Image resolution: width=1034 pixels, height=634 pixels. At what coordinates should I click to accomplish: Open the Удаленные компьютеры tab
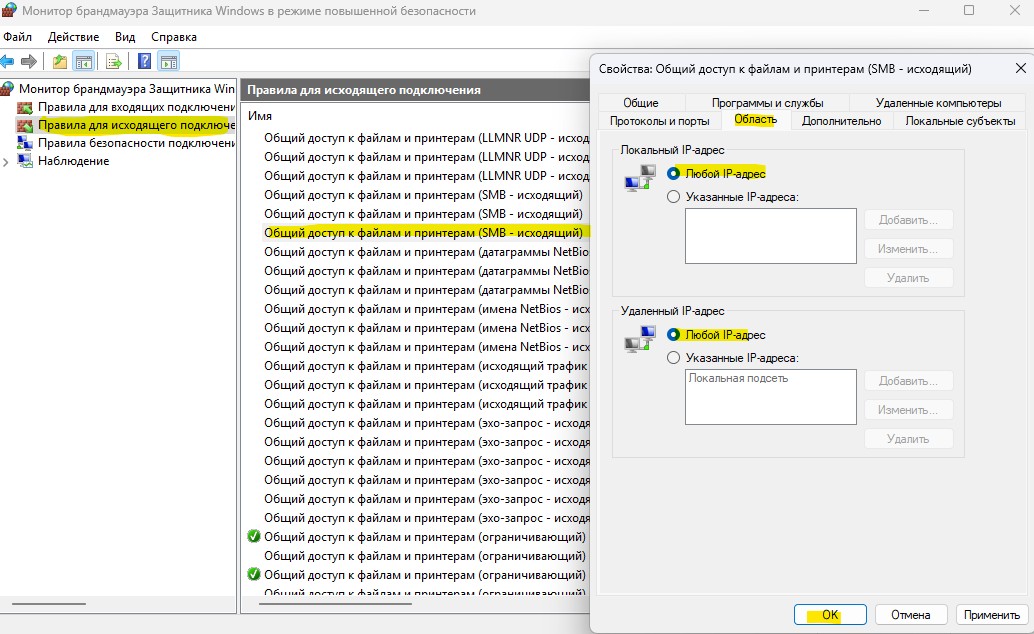[938, 103]
